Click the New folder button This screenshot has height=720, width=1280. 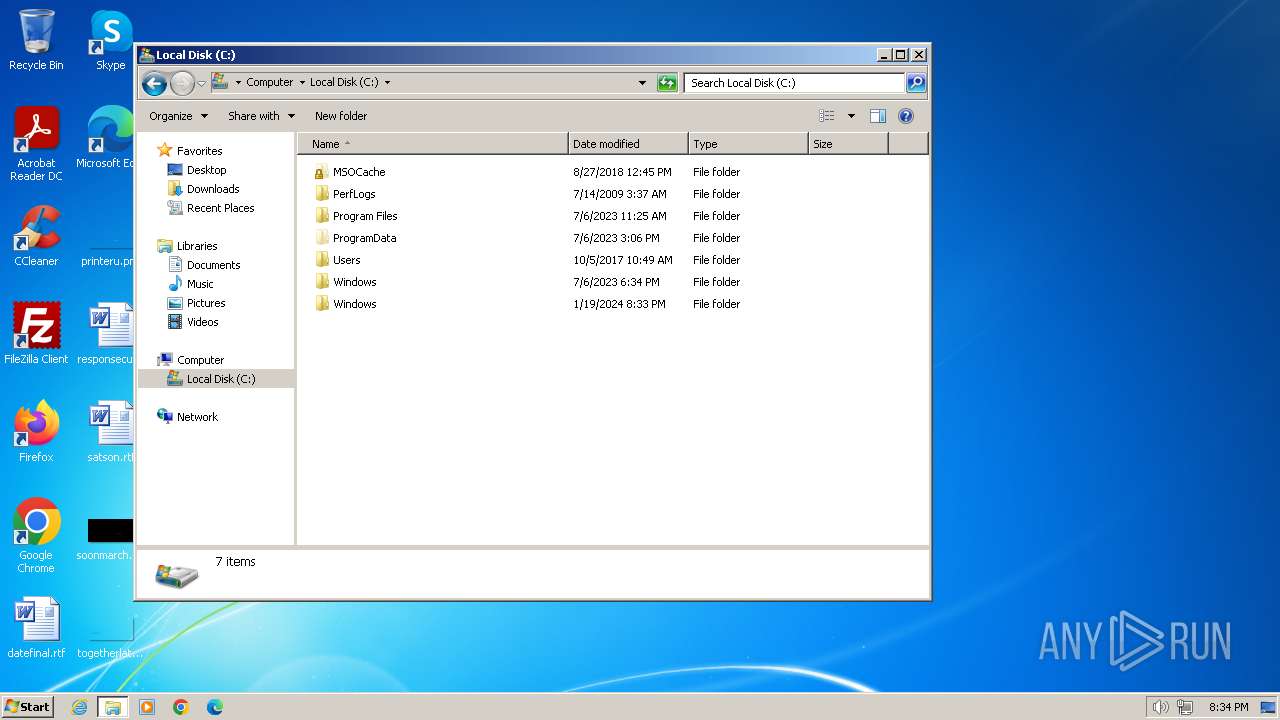[x=341, y=116]
